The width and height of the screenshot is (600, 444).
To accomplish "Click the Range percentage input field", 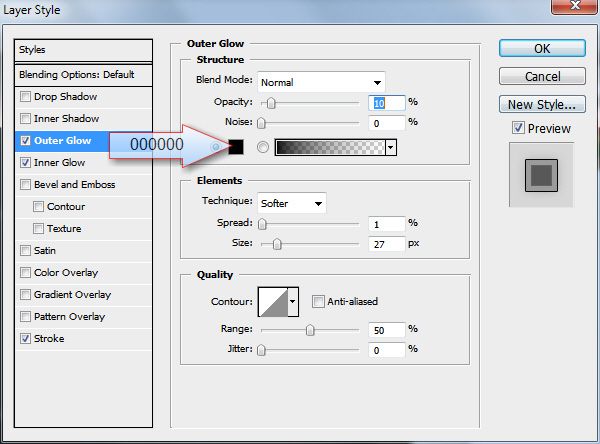I will pyautogui.click(x=386, y=330).
